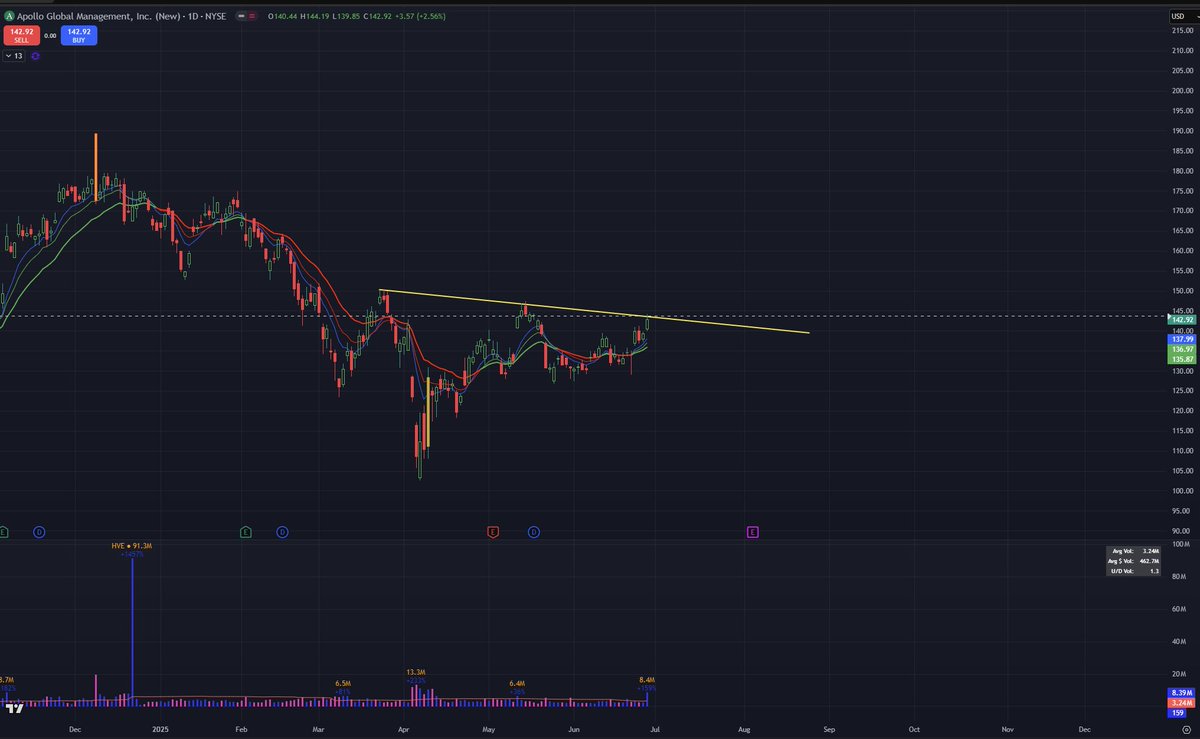Click the 13.3M volume label in April

pyautogui.click(x=417, y=672)
